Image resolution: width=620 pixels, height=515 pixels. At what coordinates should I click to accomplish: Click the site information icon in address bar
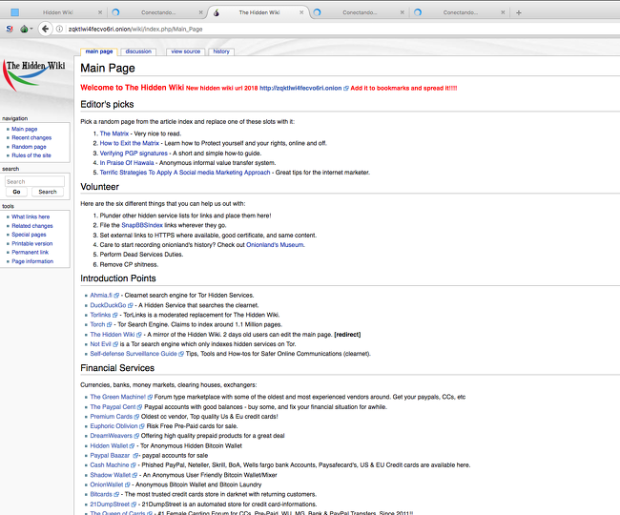click(x=59, y=29)
